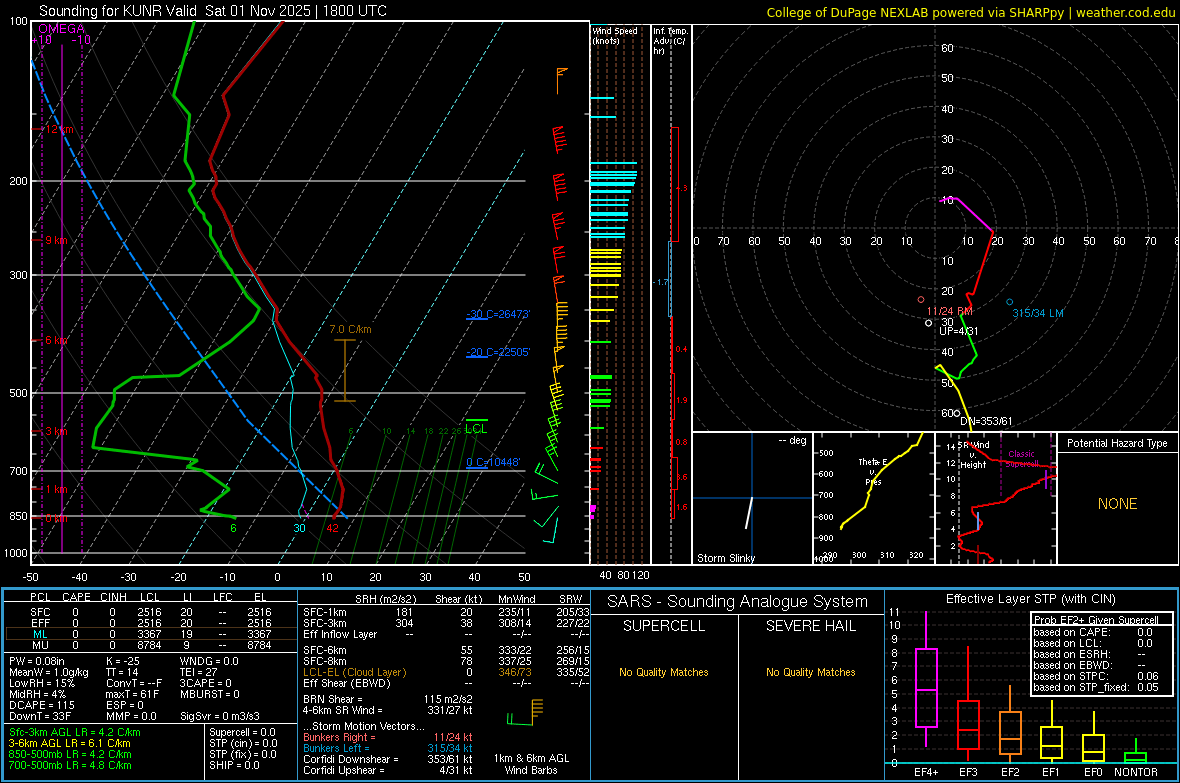This screenshot has width=1180, height=783.
Task: Click the CAPE column header
Action: point(76,597)
